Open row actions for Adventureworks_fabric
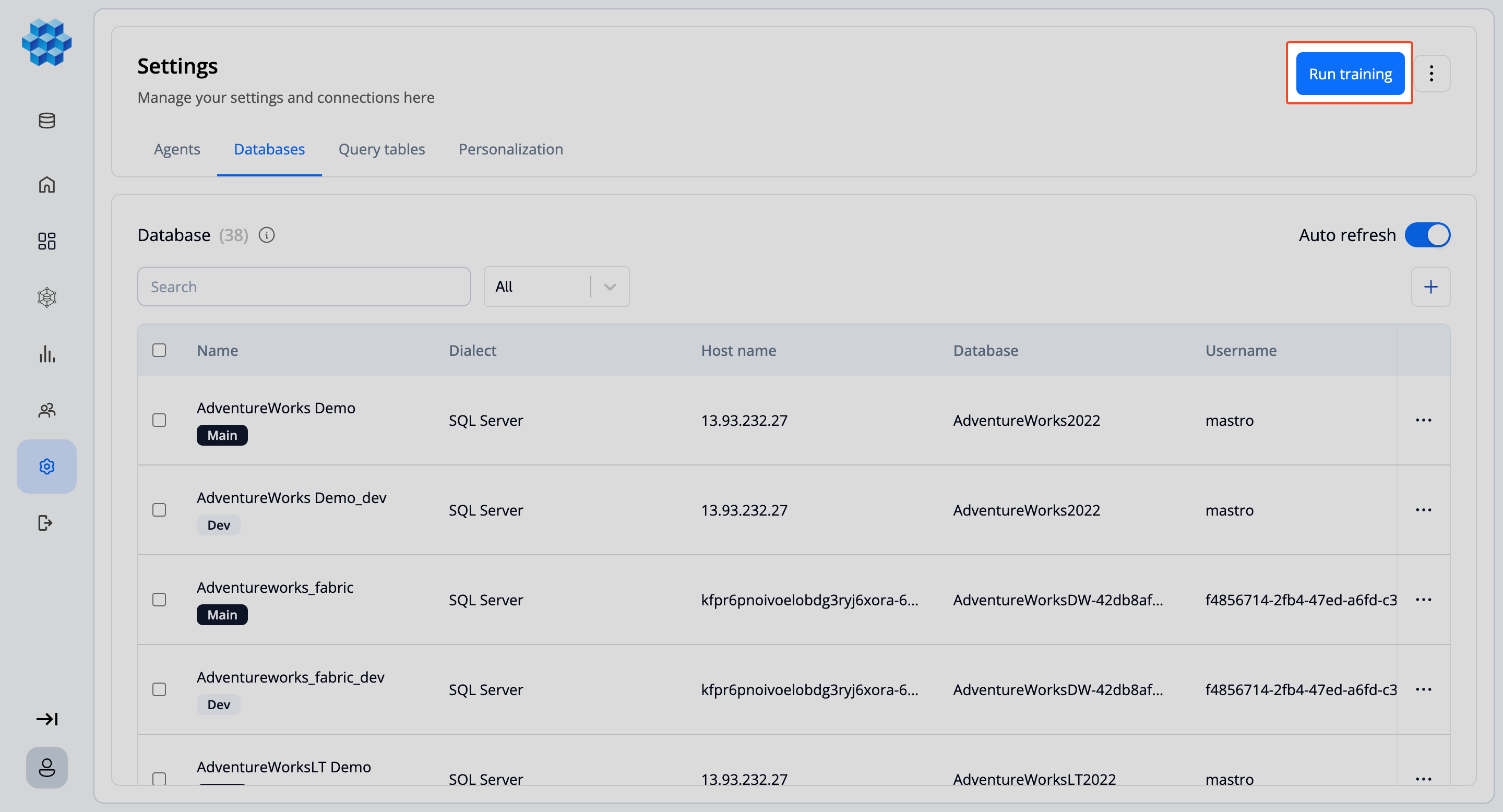Viewport: 1503px width, 812px height. click(x=1424, y=600)
